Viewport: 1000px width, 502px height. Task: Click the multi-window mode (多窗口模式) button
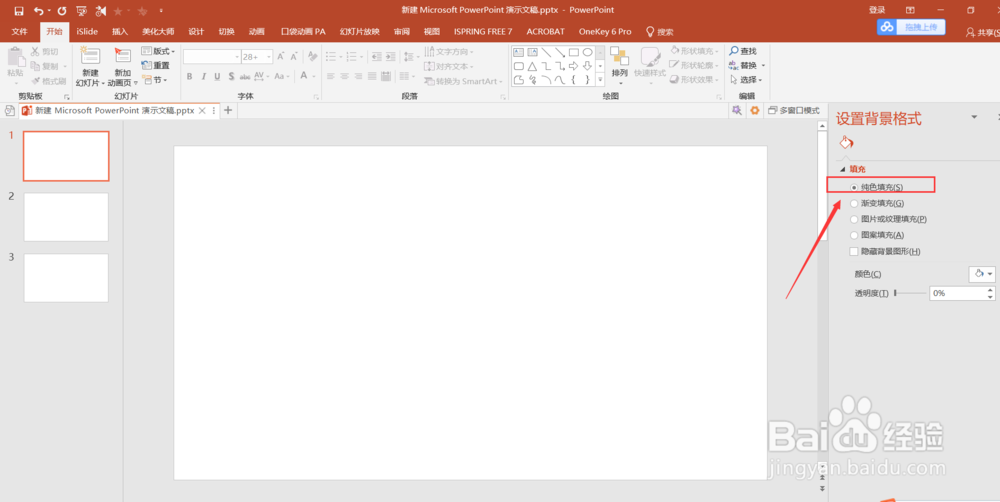(794, 110)
